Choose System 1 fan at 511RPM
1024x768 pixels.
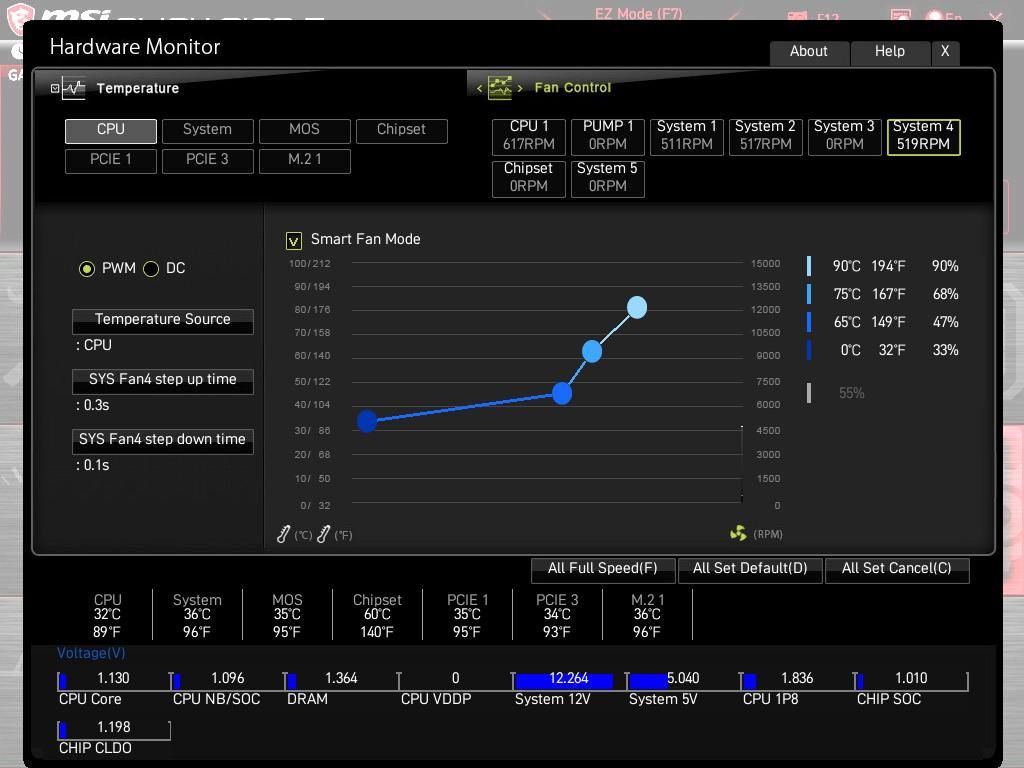point(687,136)
